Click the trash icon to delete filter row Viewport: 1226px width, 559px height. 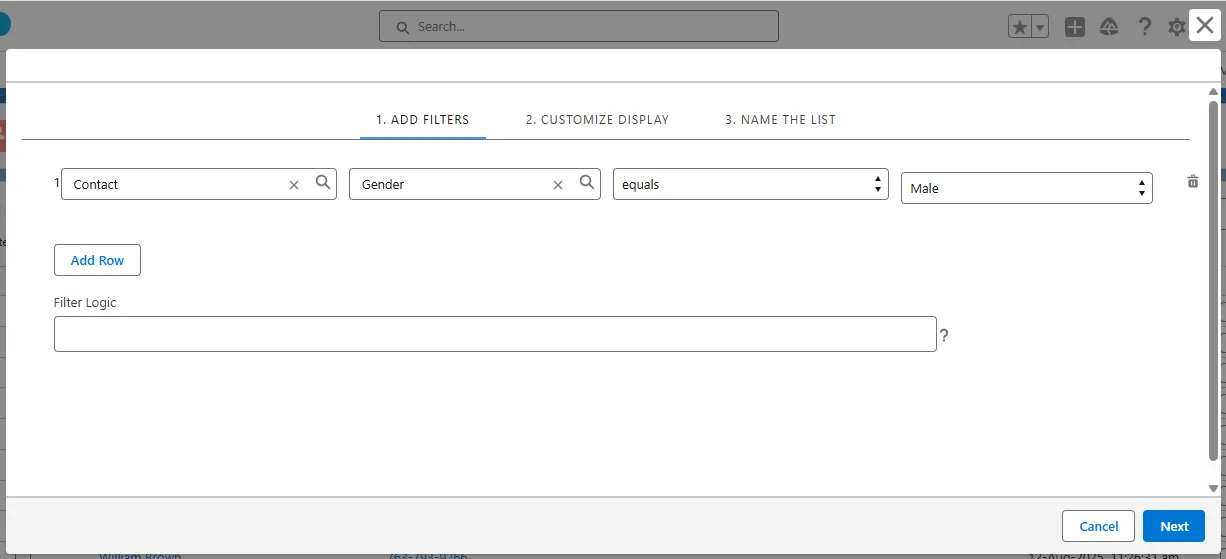(1192, 182)
